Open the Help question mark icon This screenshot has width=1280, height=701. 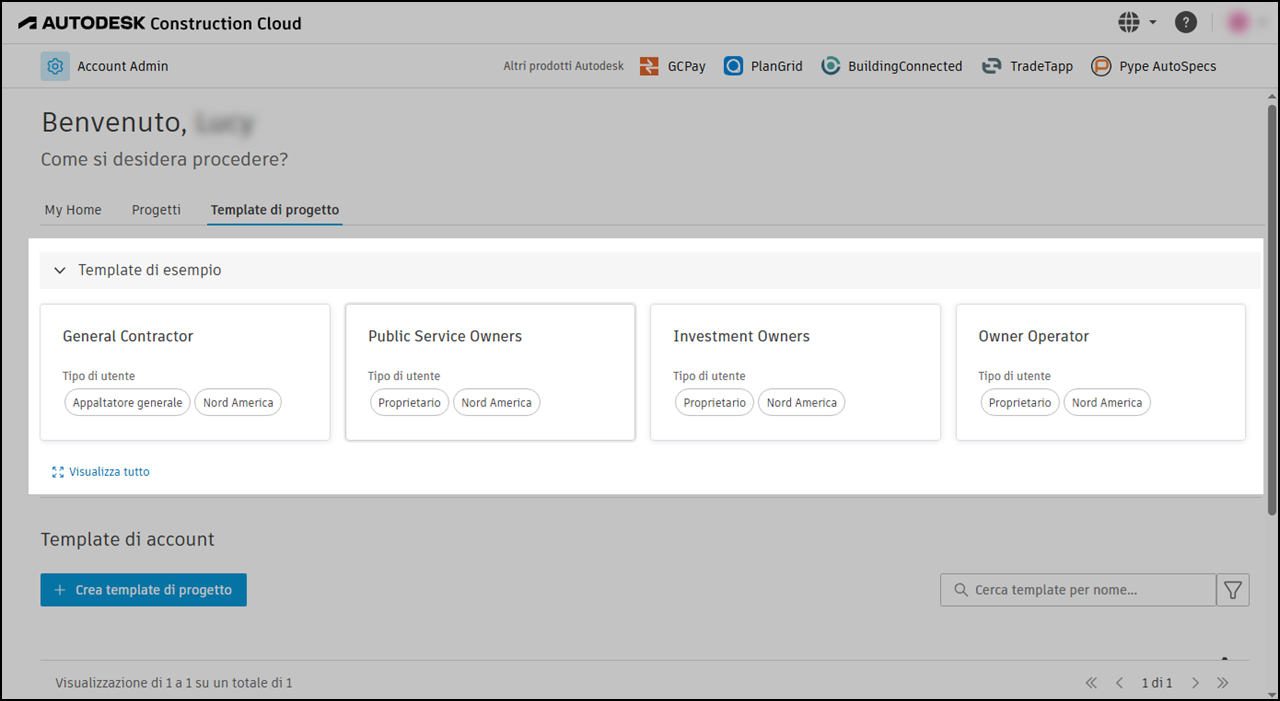[x=1185, y=21]
